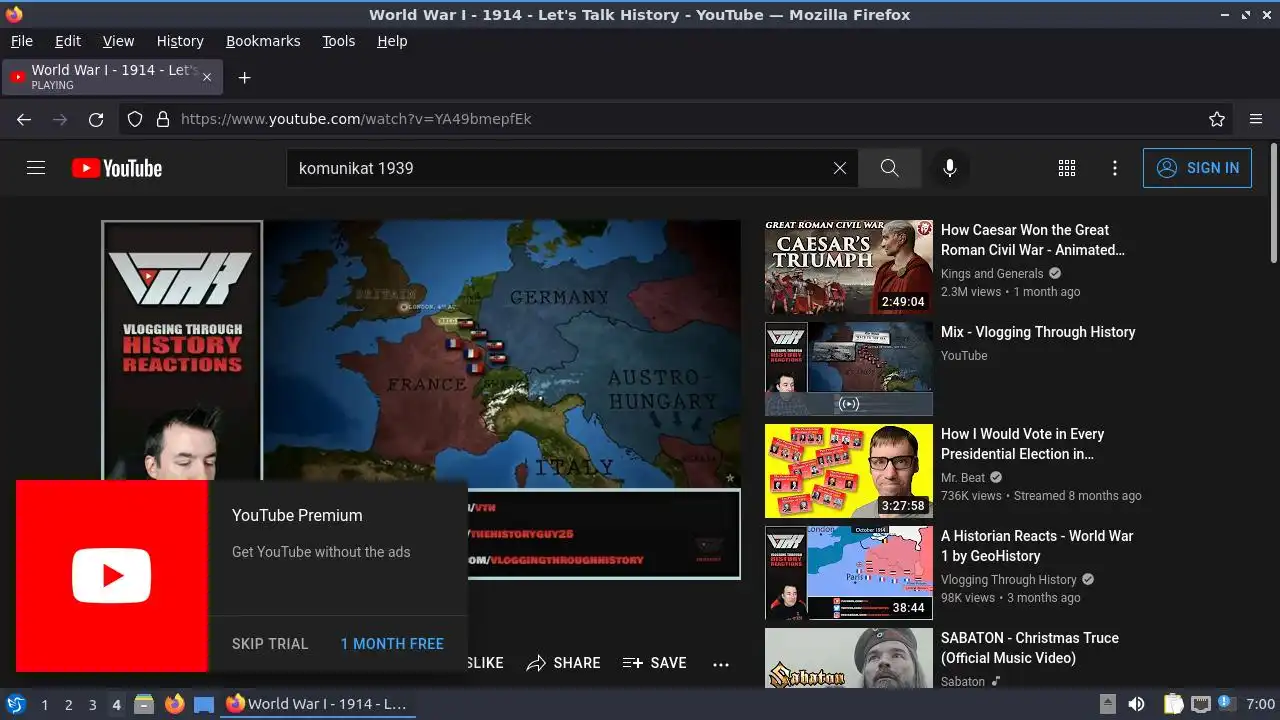Viewport: 1280px width, 720px height.
Task: Switch to workspace 3 in taskbar
Action: coord(92,704)
